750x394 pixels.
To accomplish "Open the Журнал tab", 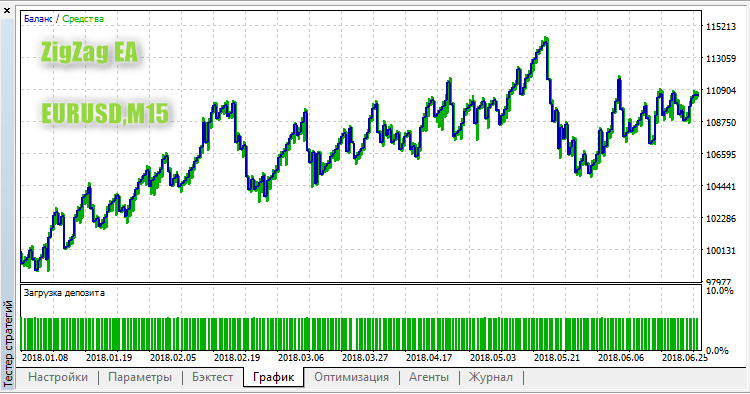I will click(491, 377).
